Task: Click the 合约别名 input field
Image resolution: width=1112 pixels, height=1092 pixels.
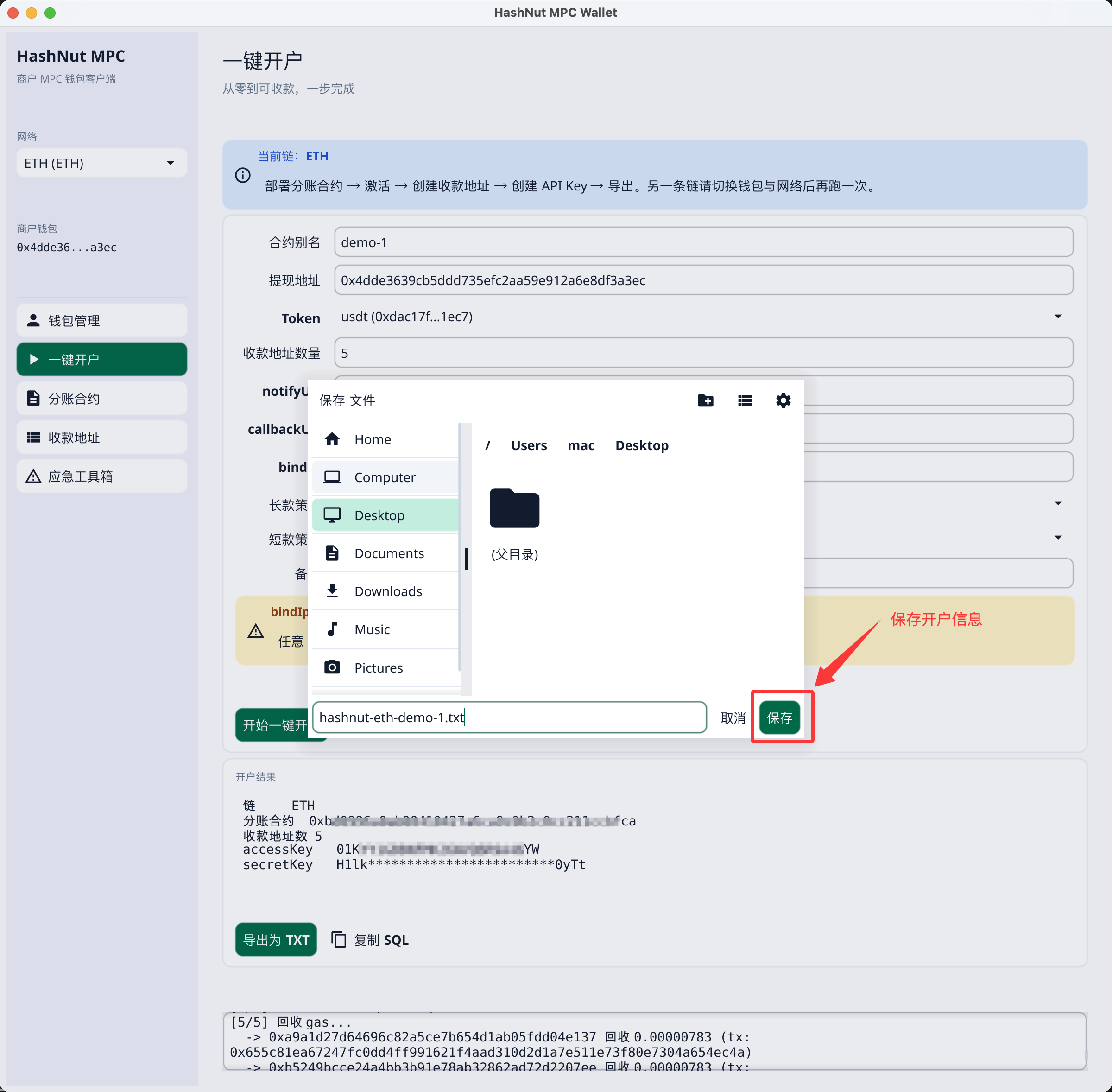Action: (x=703, y=242)
